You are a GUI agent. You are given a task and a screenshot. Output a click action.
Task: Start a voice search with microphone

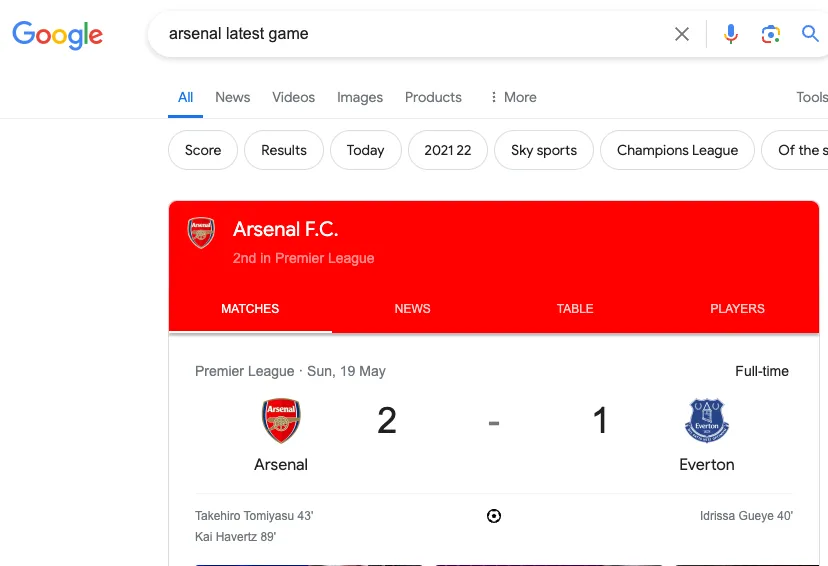(731, 34)
